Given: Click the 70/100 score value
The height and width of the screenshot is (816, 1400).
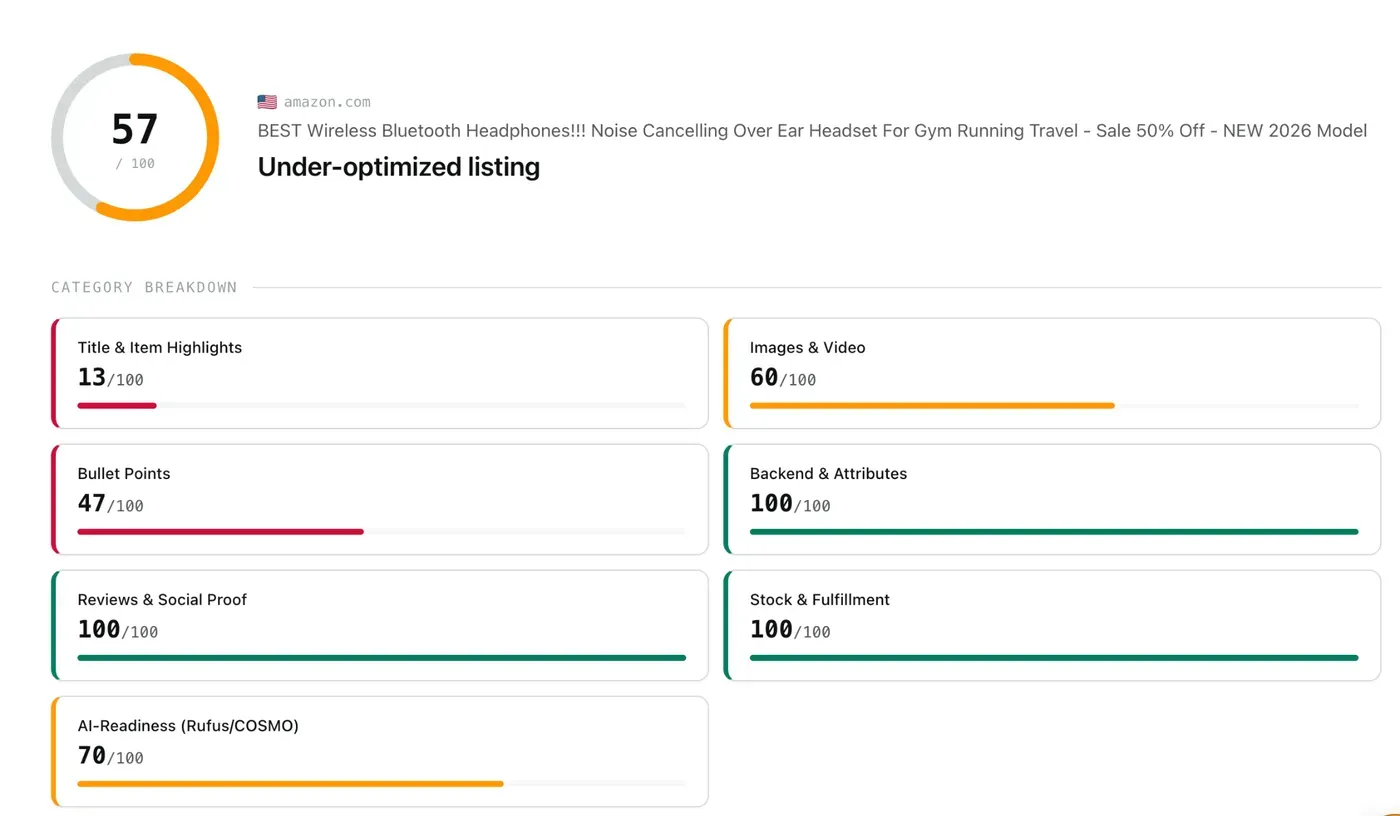Looking at the screenshot, I should [111, 756].
